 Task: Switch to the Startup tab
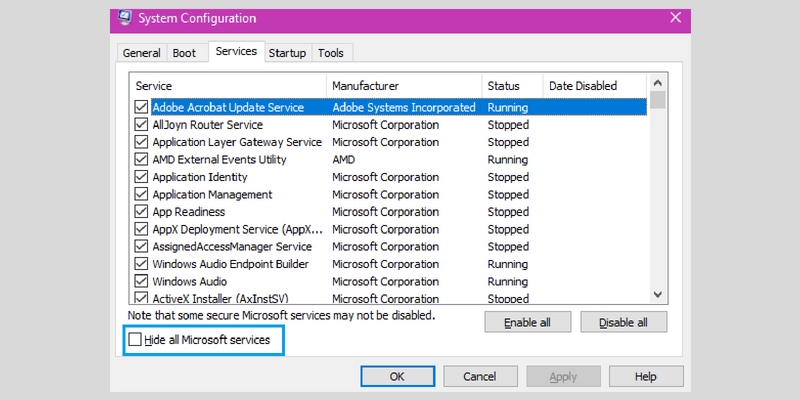pyautogui.click(x=287, y=53)
